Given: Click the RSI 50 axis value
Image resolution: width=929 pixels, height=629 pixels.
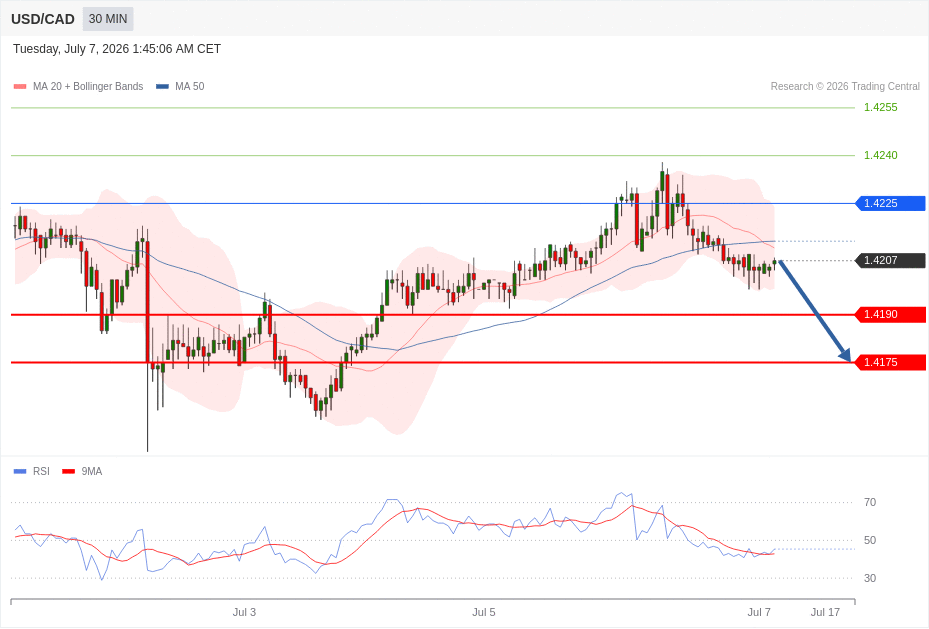Looking at the screenshot, I should [870, 540].
